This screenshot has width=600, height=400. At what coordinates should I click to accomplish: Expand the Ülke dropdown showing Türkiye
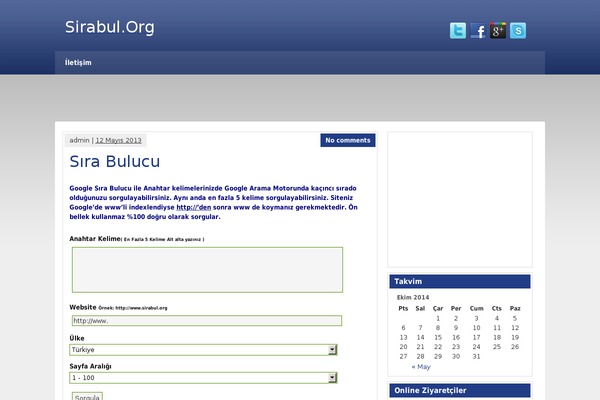(x=203, y=350)
